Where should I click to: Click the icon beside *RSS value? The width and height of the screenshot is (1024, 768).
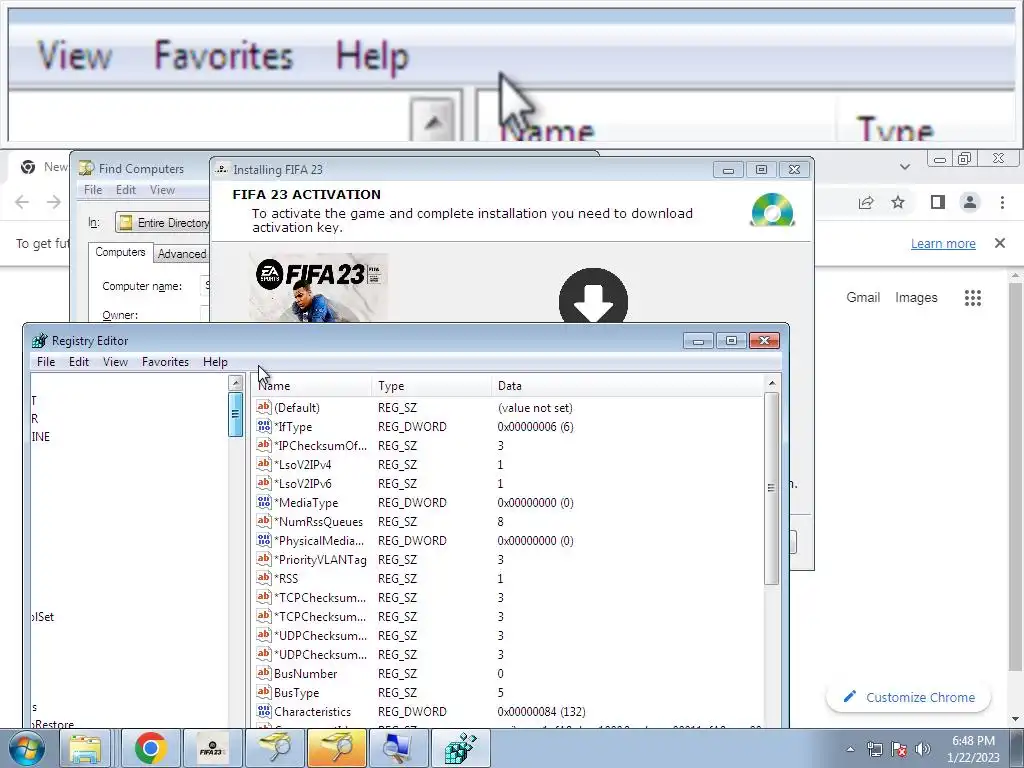[x=263, y=577]
